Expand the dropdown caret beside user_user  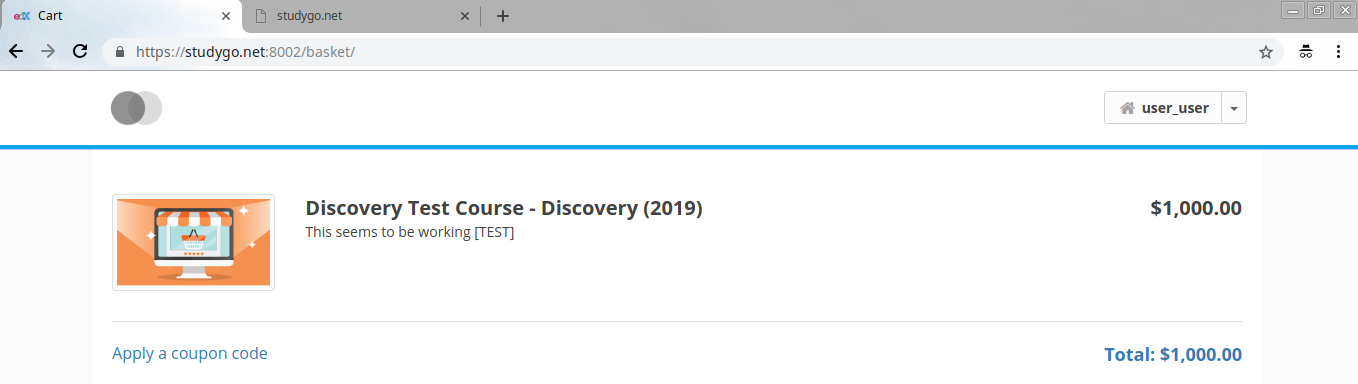point(1234,108)
